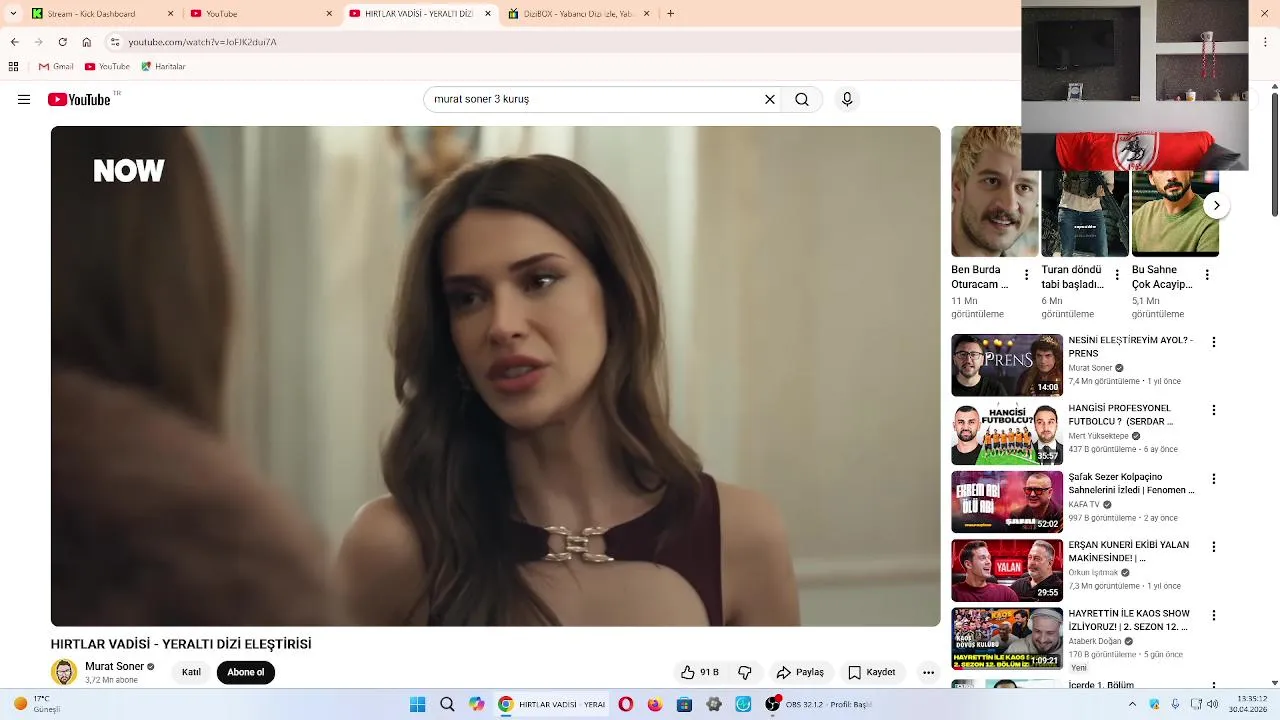1280x720 pixels.
Task: Open the YouTube guide hamburger menu
Action: click(x=24, y=99)
